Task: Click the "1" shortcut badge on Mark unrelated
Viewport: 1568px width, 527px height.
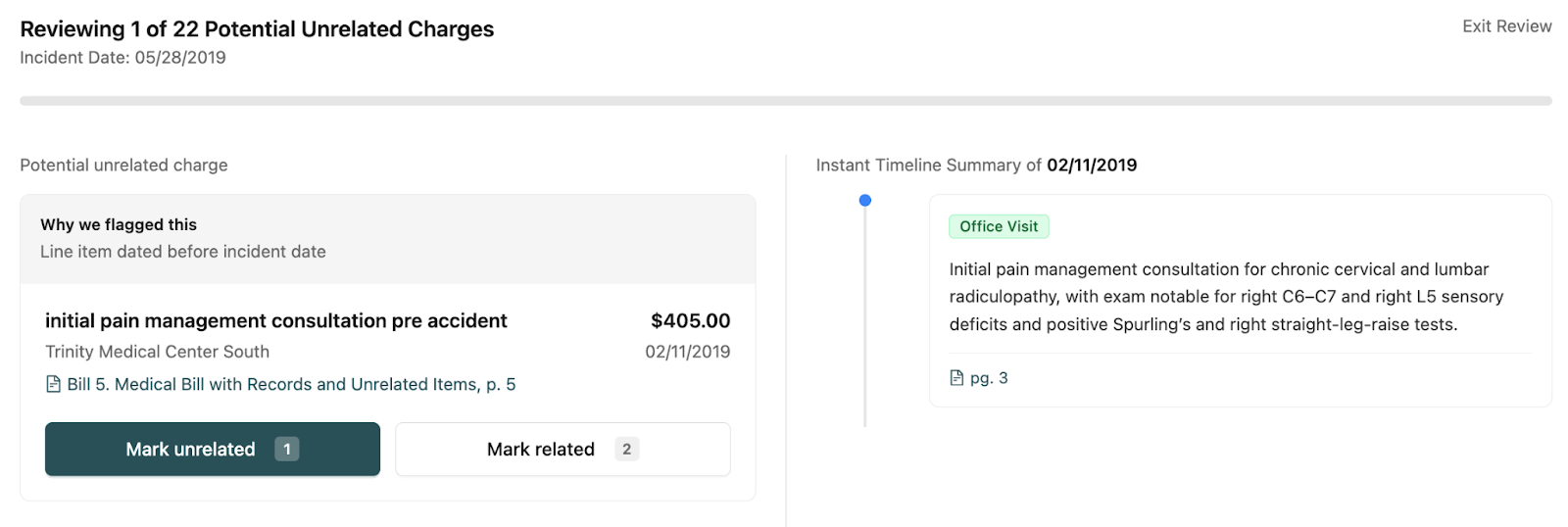Action: 287,450
